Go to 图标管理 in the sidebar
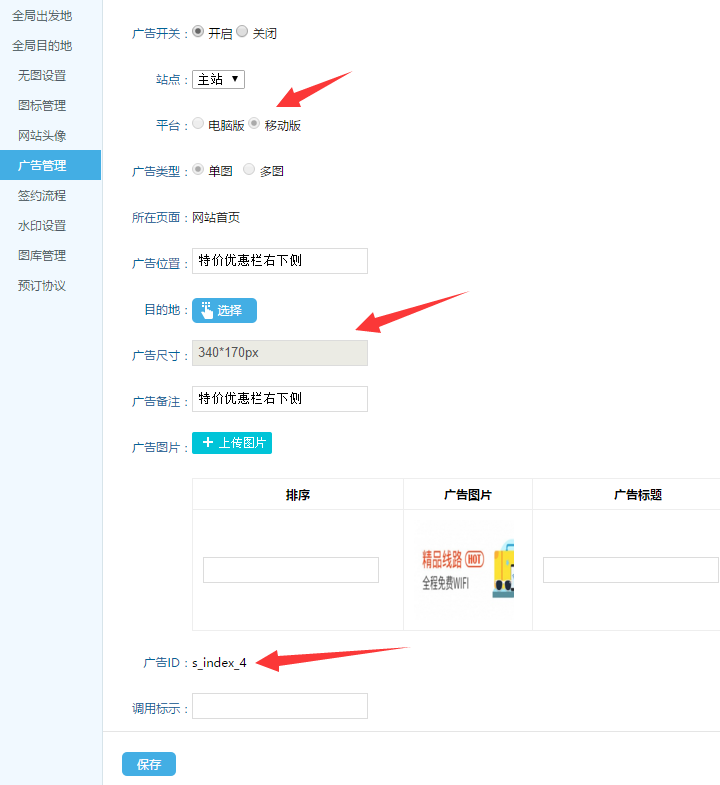Image resolution: width=720 pixels, height=785 pixels. pyautogui.click(x=42, y=106)
